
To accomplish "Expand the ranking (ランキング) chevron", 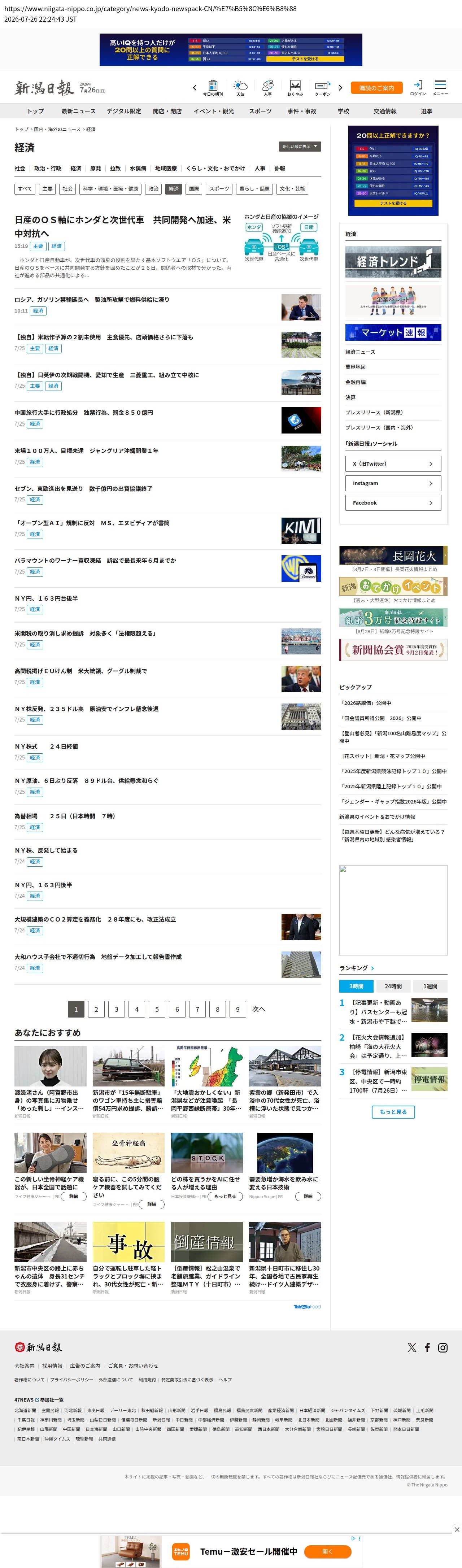I will click(372, 968).
